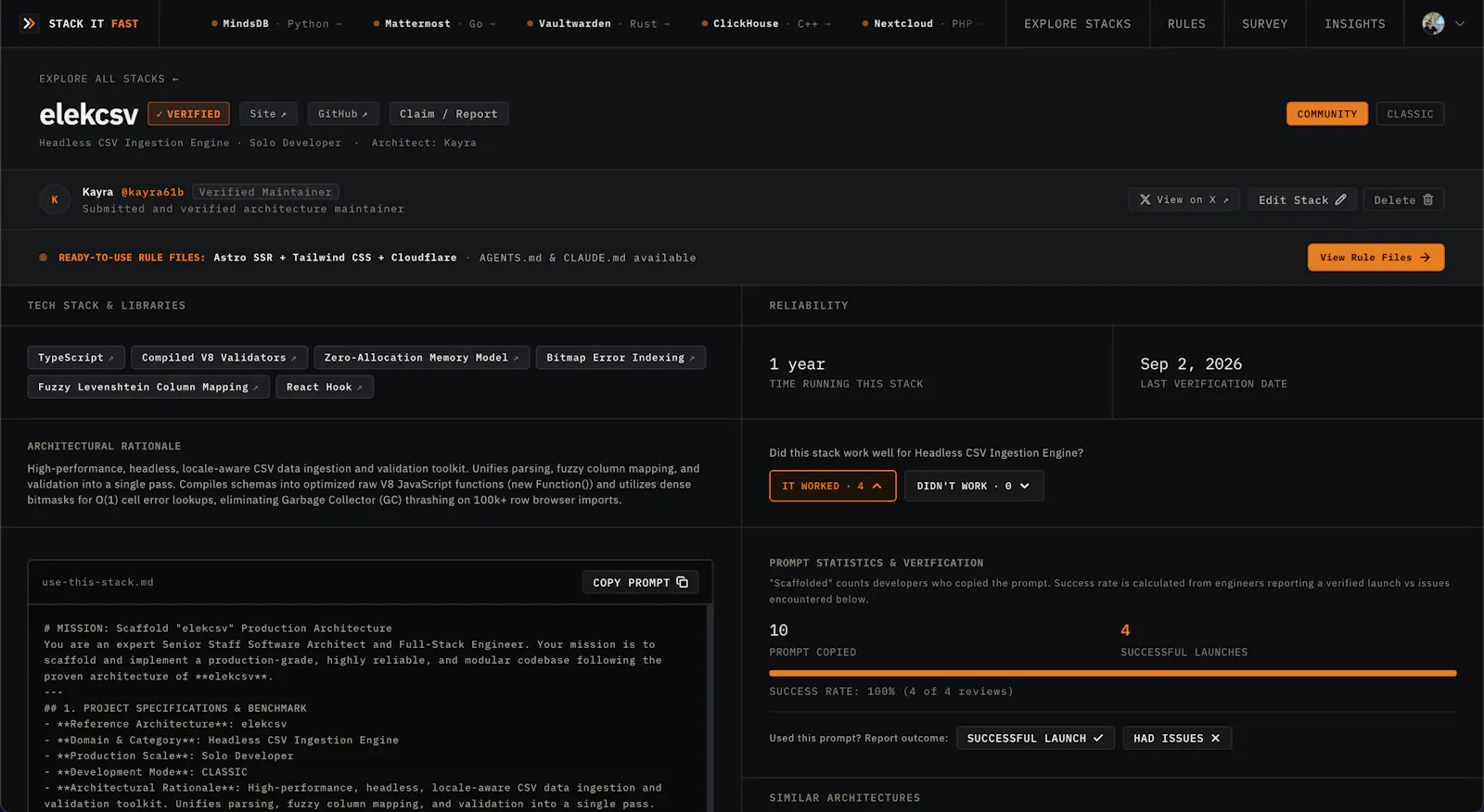Click the X icon on Had Issues

click(1215, 738)
